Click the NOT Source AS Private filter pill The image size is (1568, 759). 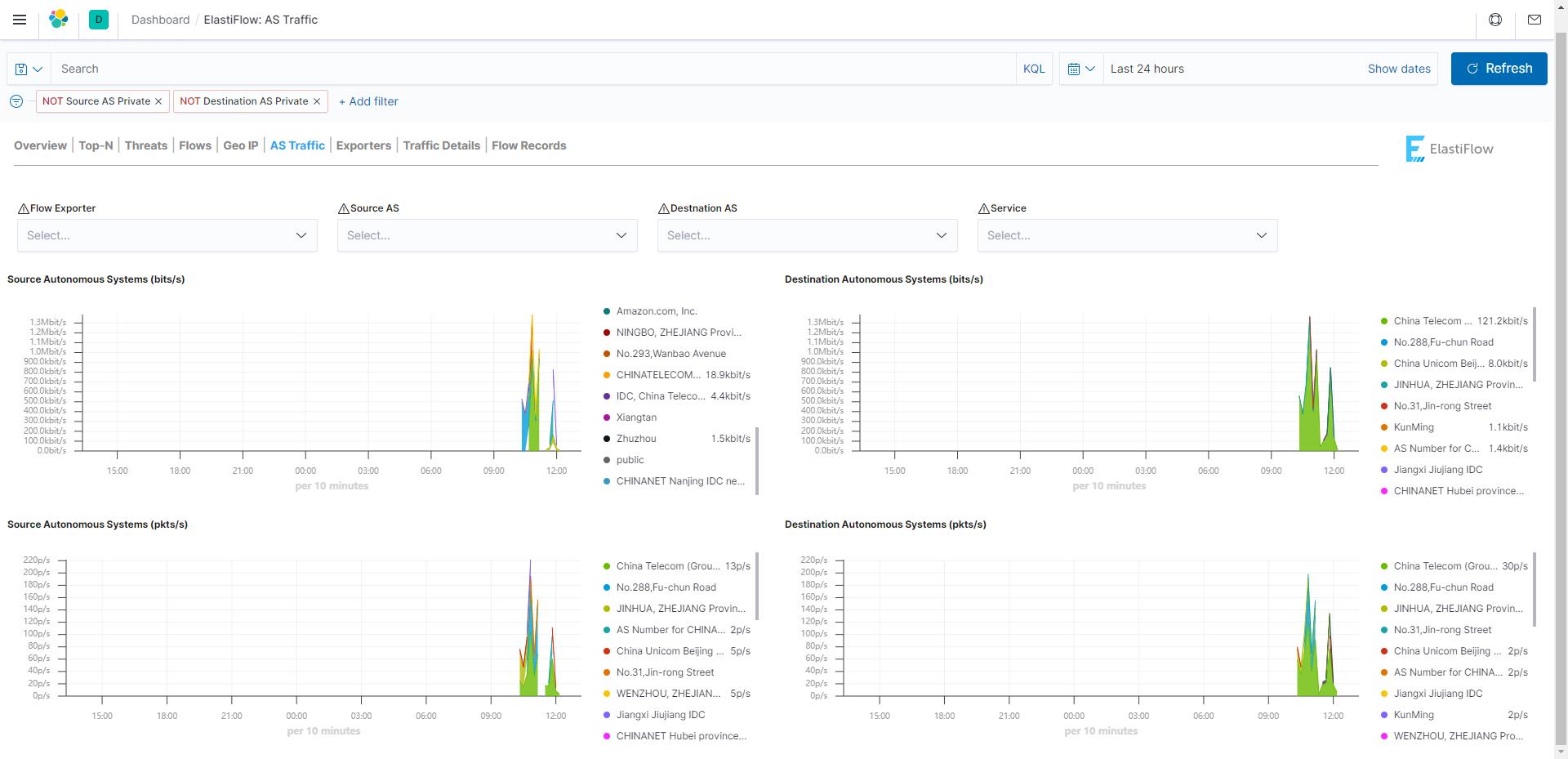[96, 101]
